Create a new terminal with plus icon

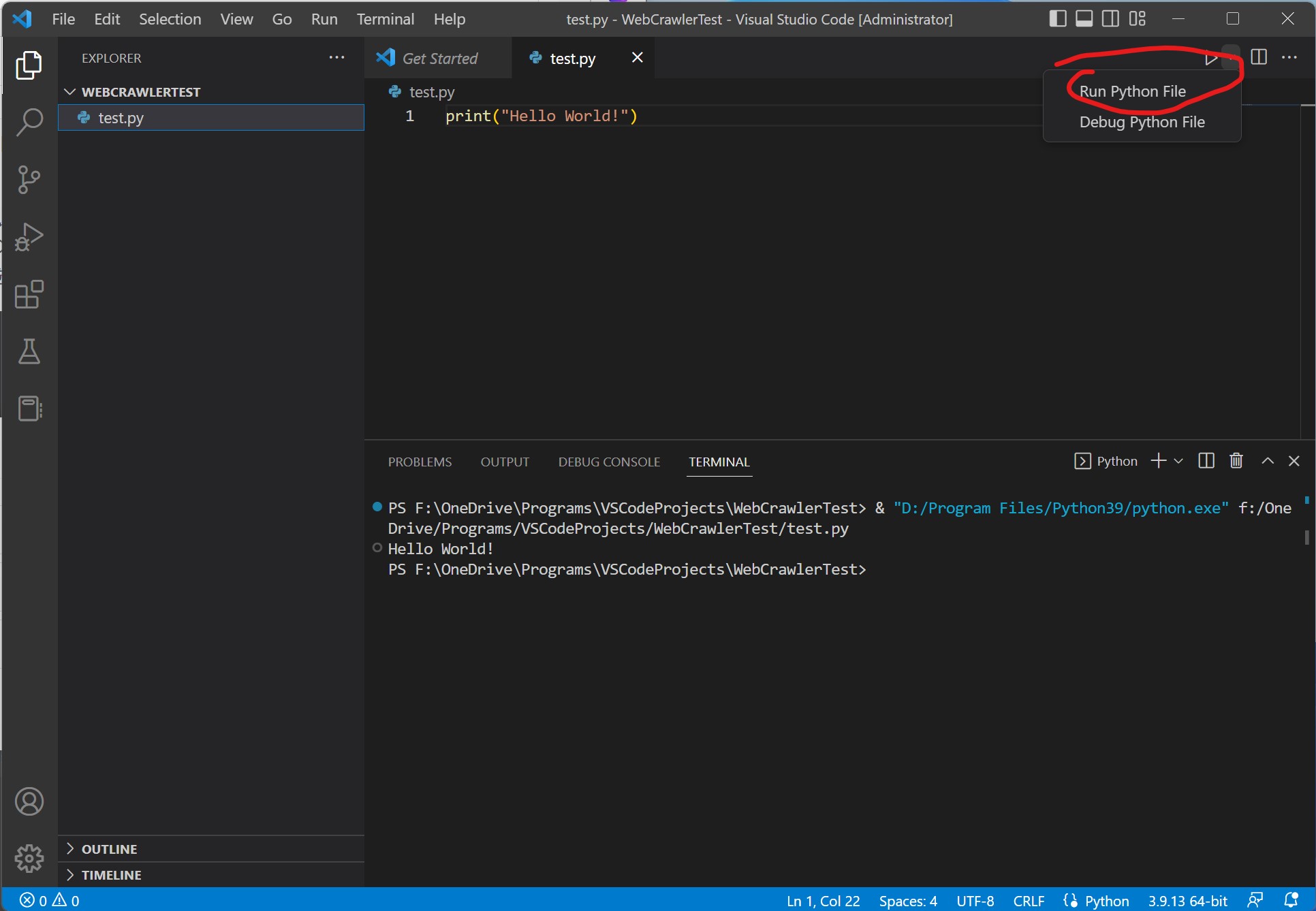(x=1158, y=461)
